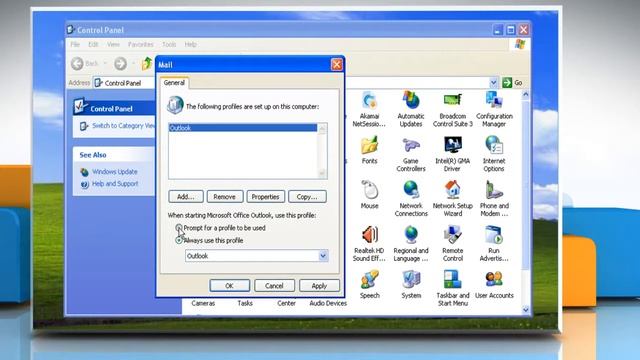Open the View menu
This screenshot has width=640, height=360.
point(113,44)
